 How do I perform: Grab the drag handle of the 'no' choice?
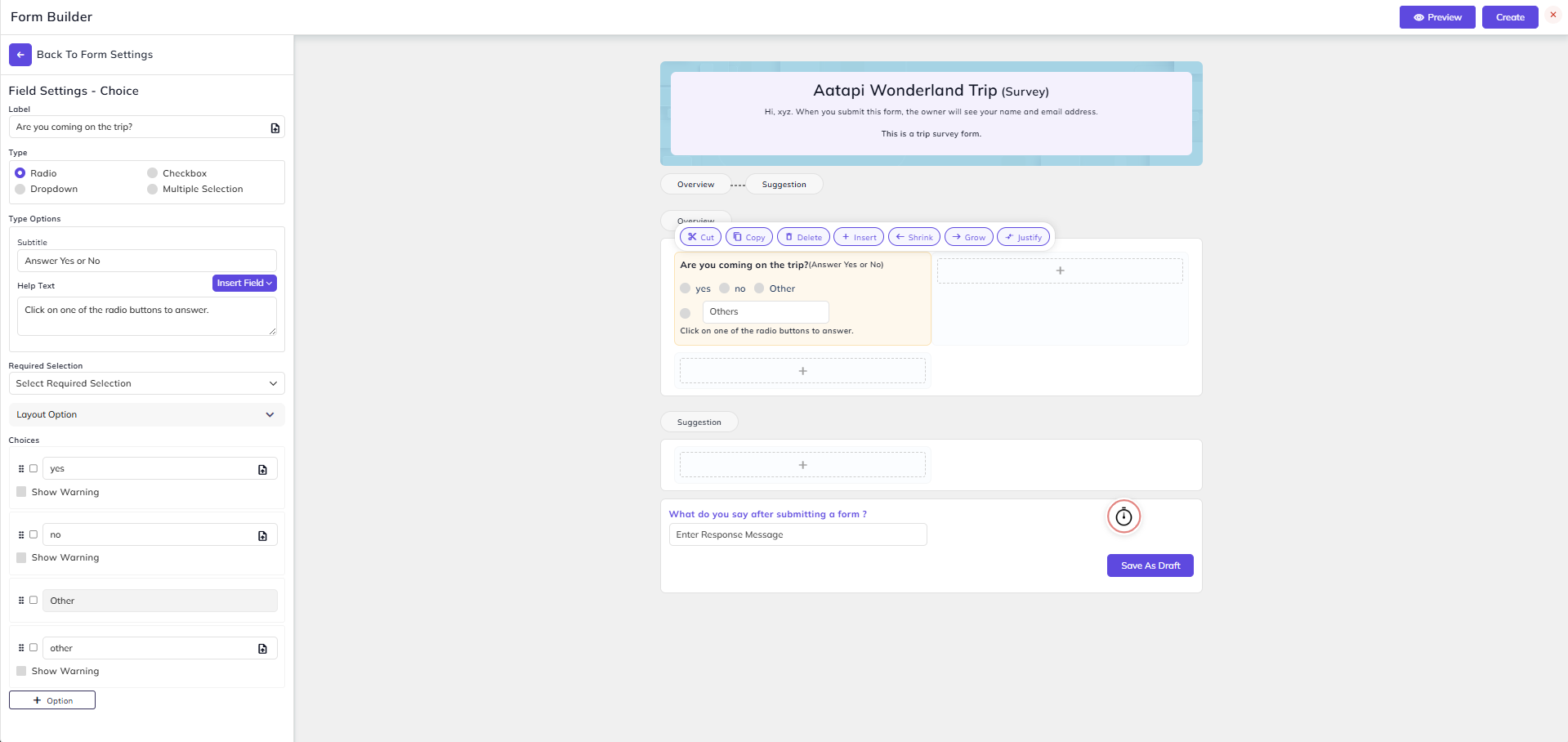[21, 534]
